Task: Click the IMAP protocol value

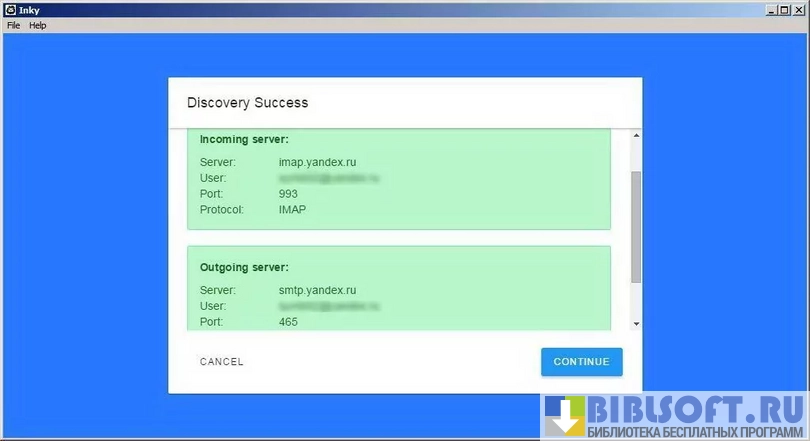Action: click(292, 210)
